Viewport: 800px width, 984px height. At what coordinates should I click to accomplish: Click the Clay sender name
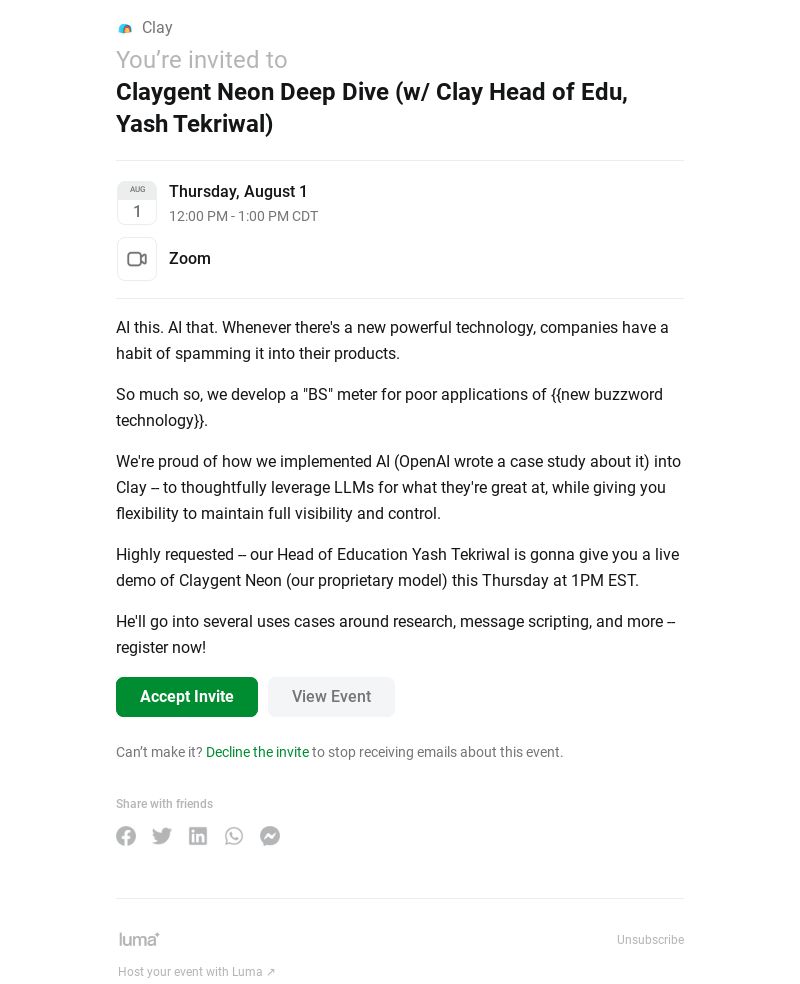click(x=157, y=28)
